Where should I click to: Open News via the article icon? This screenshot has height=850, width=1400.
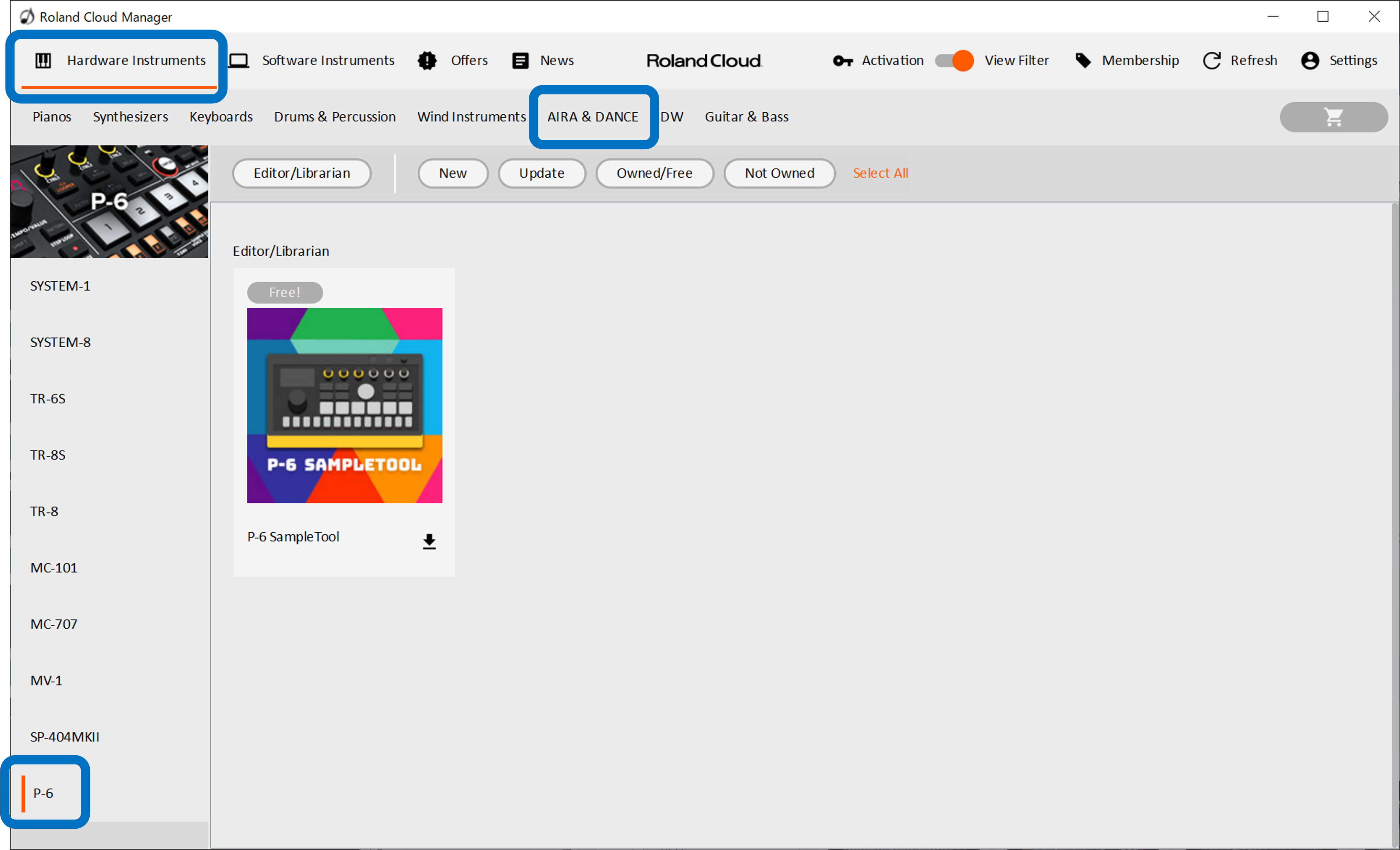pyautogui.click(x=520, y=61)
